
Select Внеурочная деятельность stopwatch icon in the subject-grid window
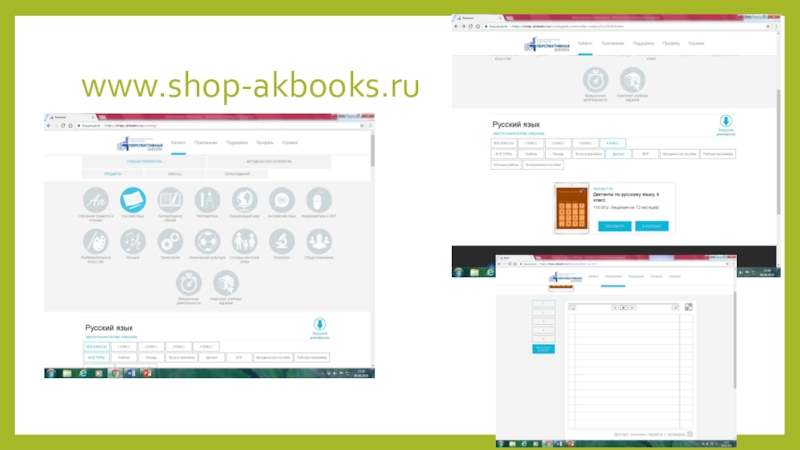click(189, 283)
